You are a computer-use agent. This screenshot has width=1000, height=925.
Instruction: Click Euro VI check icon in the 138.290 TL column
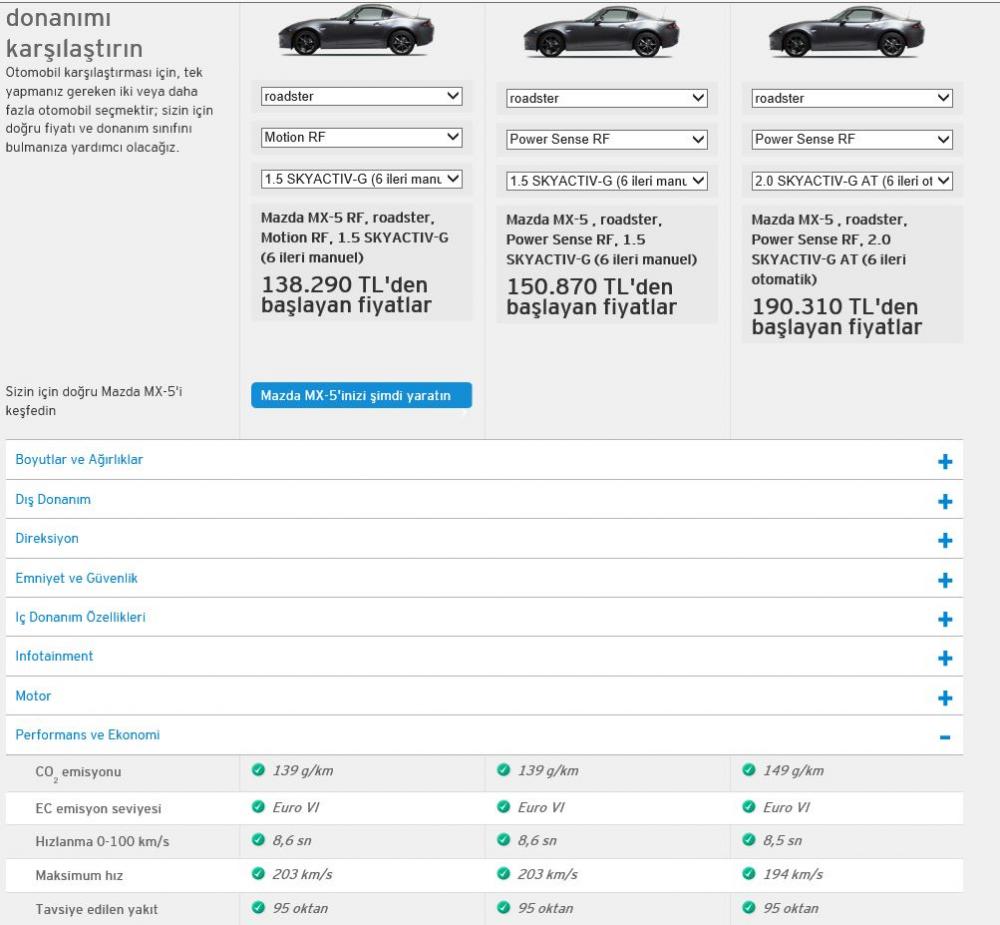pos(258,807)
